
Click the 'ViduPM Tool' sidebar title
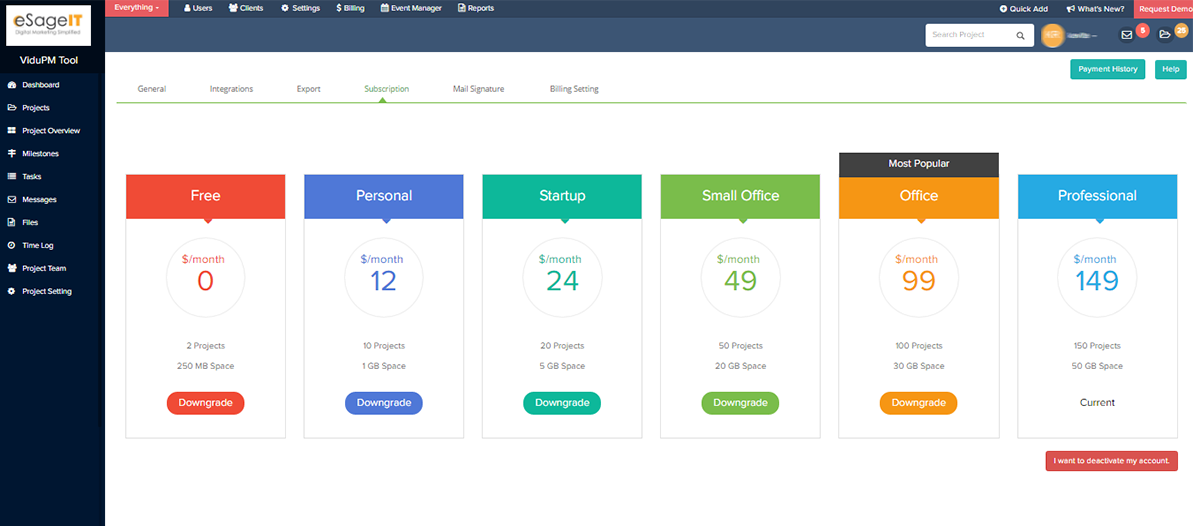coord(49,61)
